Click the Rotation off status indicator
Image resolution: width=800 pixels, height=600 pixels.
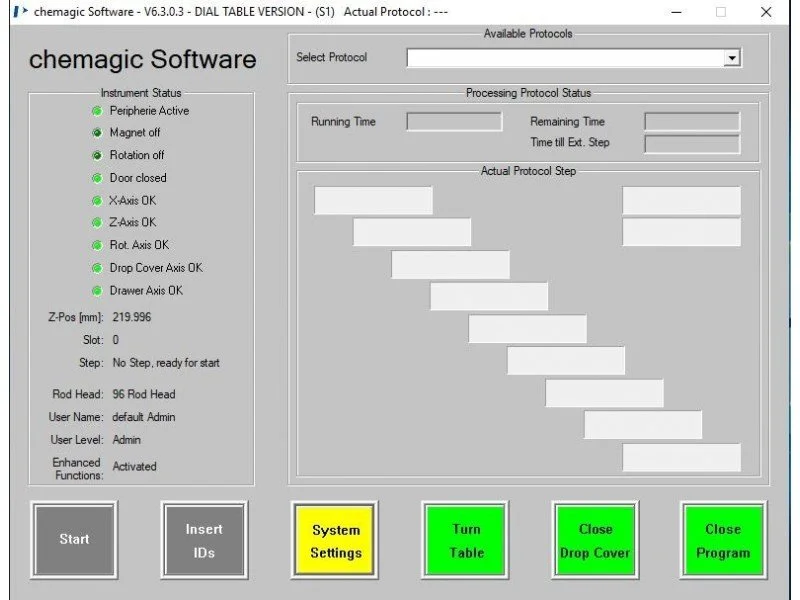97,156
